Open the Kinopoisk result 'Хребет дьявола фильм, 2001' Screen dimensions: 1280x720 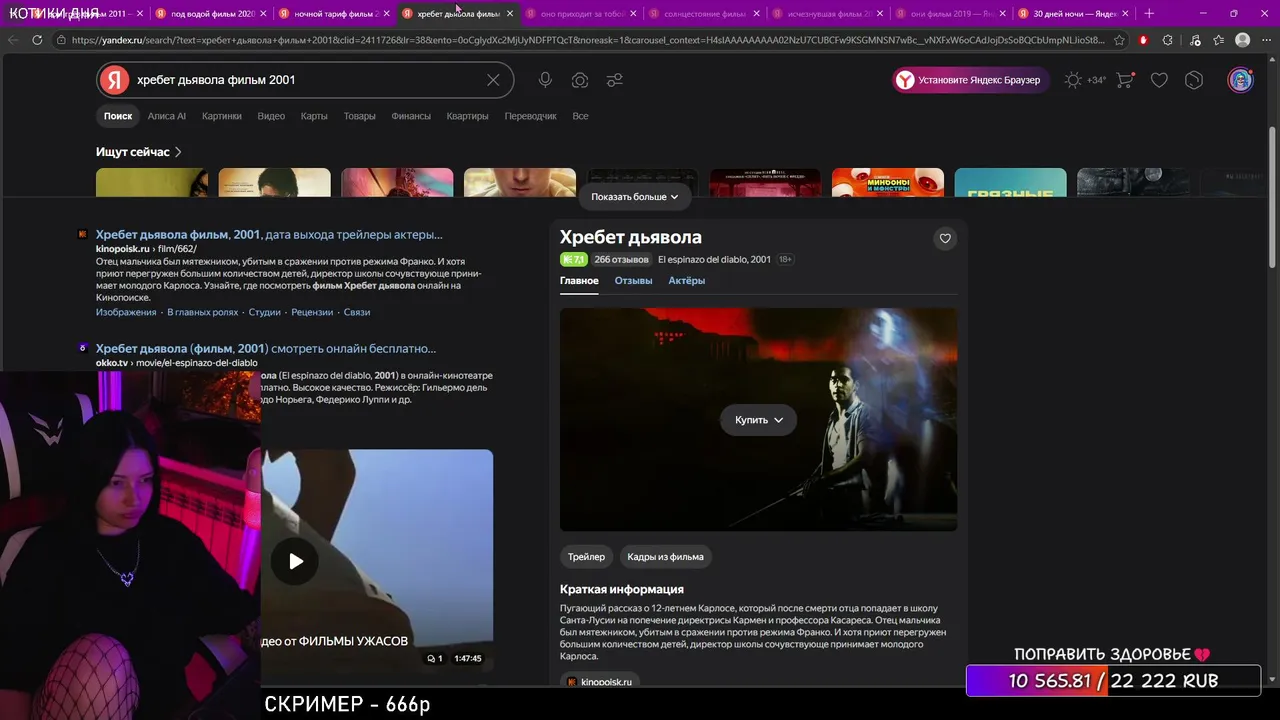click(269, 235)
